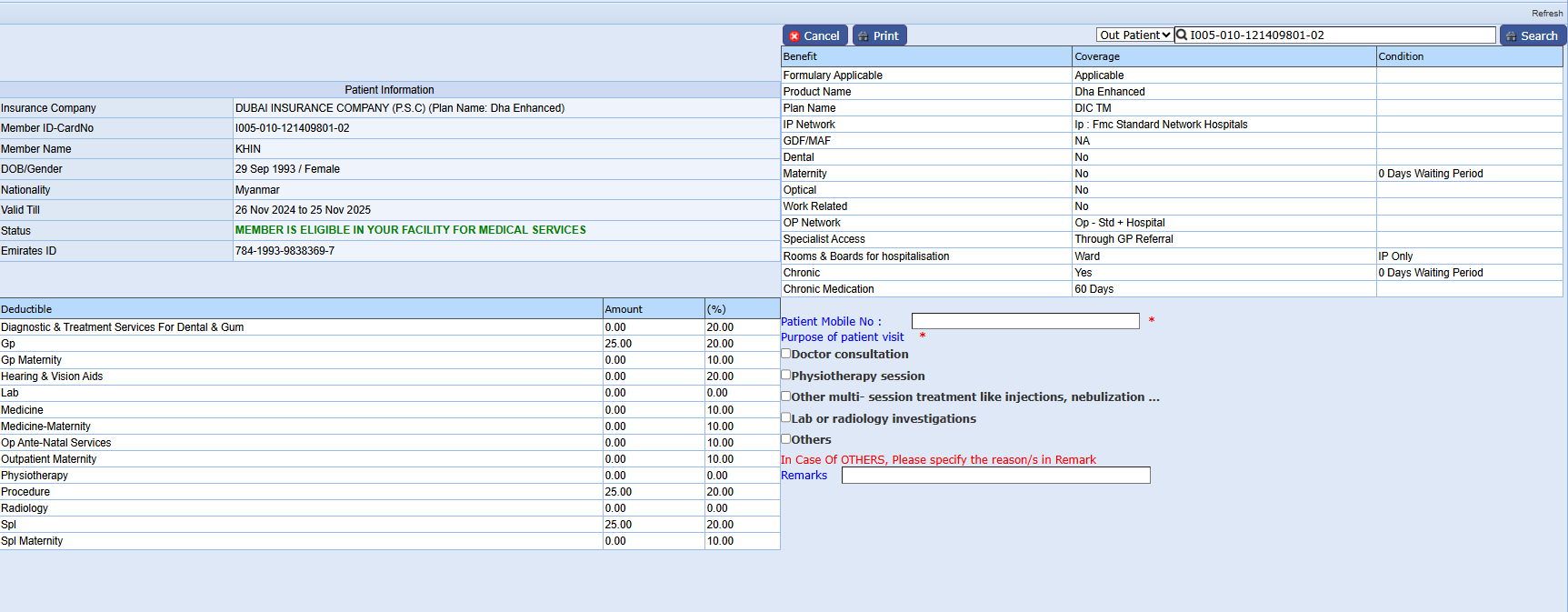
Task: Check the Others visit purpose checkbox
Action: tap(786, 439)
